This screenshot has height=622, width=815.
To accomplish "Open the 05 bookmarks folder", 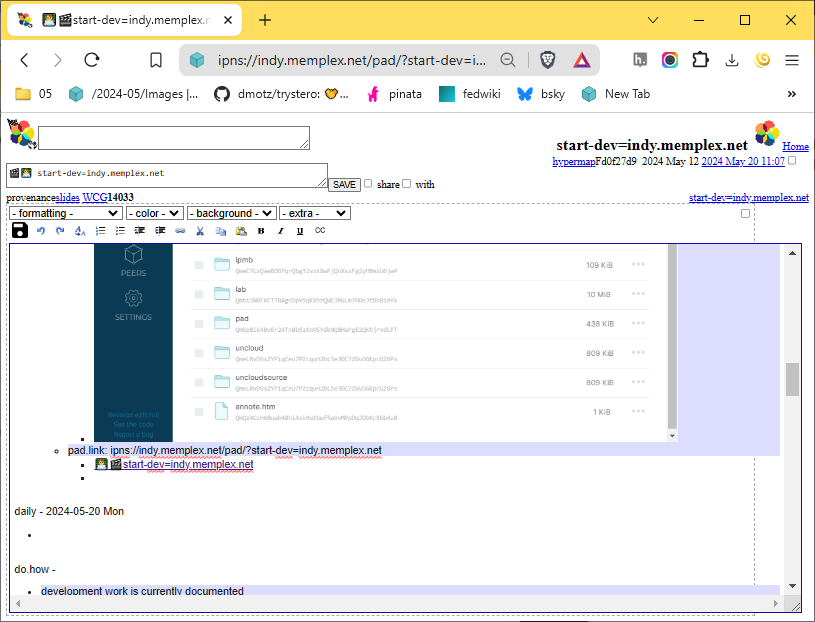I will point(33,94).
